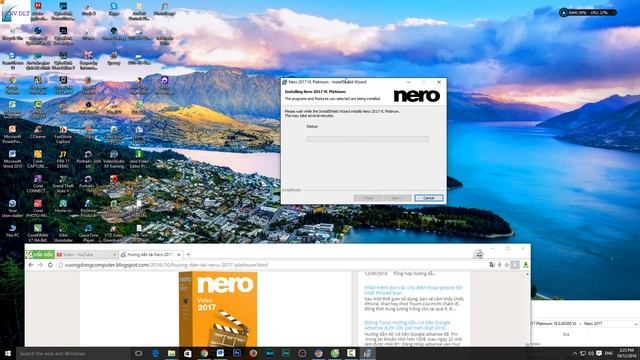Open Task View on the taskbar
This screenshot has width=640, height=360.
(x=139, y=353)
